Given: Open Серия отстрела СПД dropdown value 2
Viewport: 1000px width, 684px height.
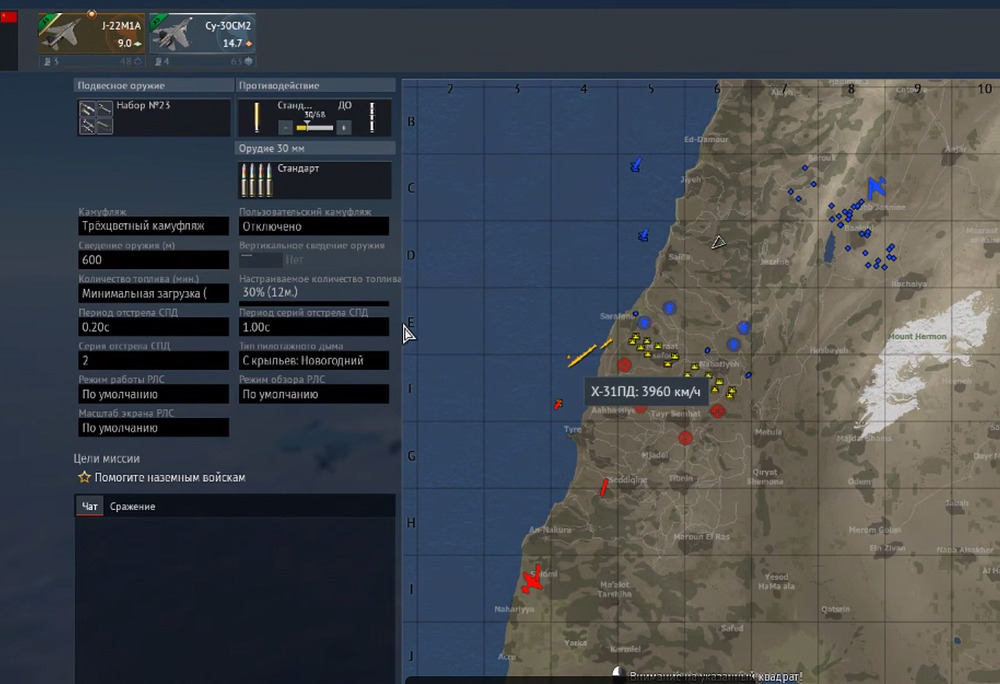Looking at the screenshot, I should pos(153,360).
